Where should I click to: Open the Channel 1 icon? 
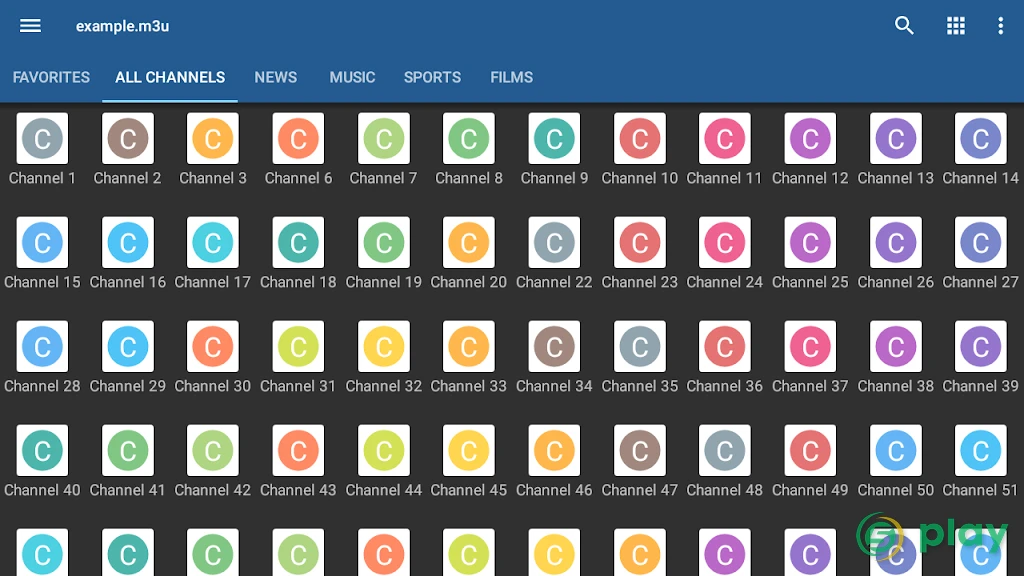click(42, 138)
